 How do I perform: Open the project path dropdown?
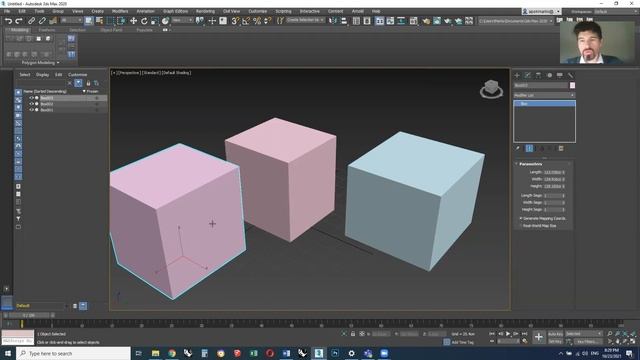point(516,20)
